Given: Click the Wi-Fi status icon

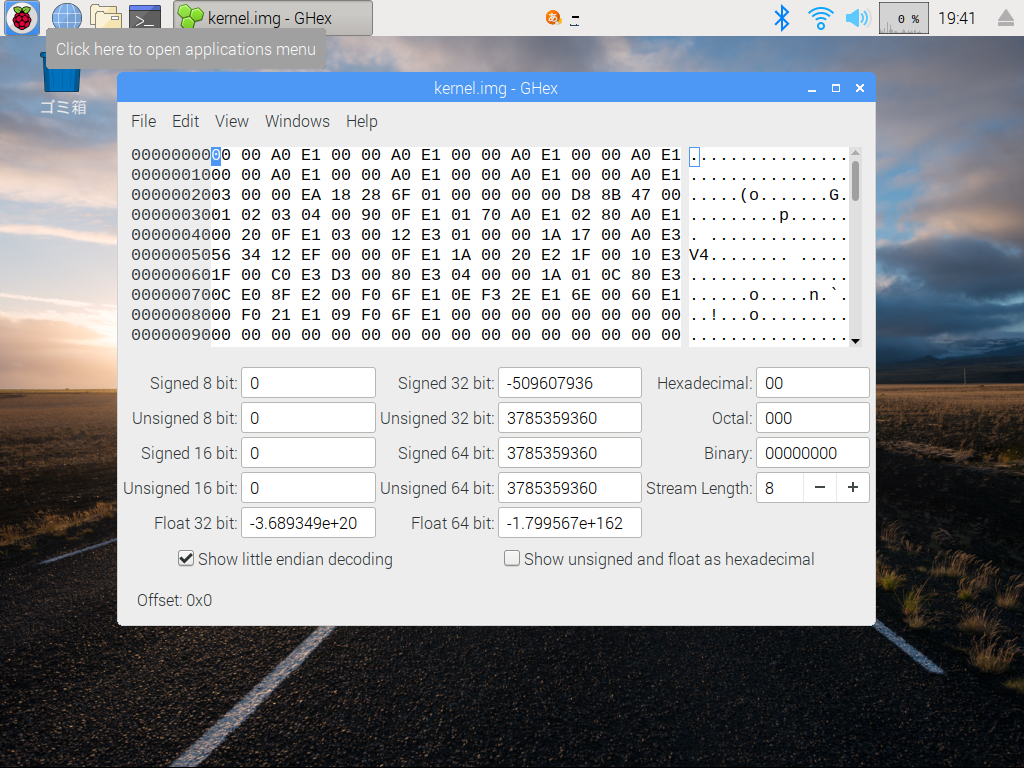Looking at the screenshot, I should click(x=820, y=17).
